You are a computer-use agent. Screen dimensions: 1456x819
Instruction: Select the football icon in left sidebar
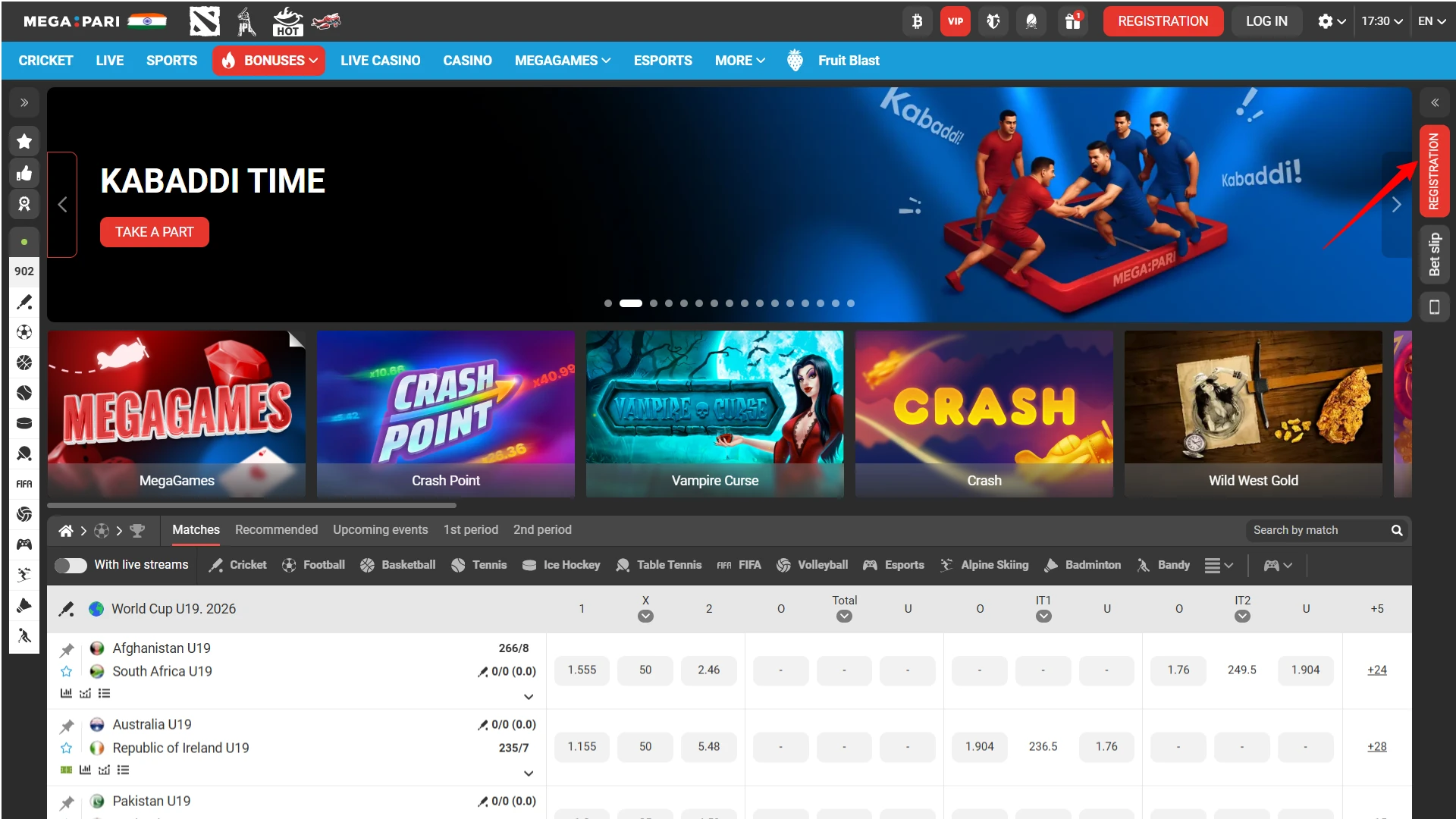click(x=24, y=332)
